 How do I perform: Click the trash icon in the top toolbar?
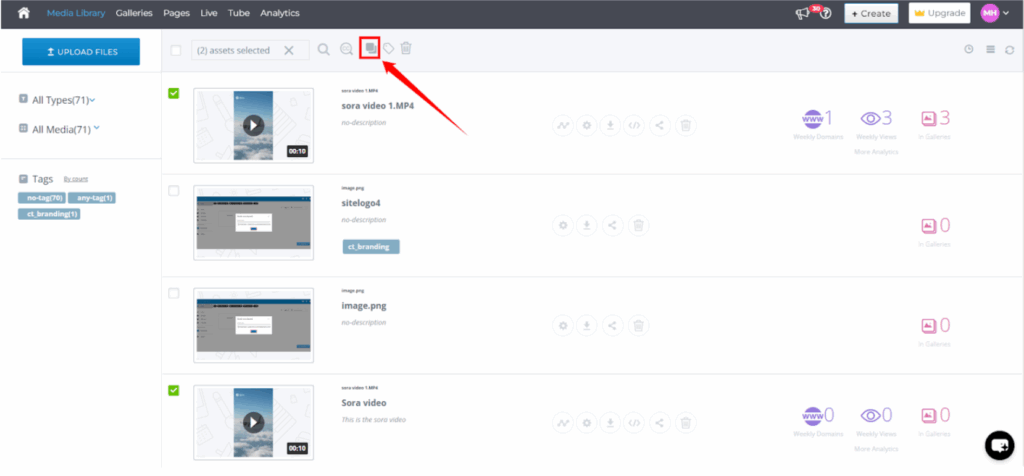coord(406,49)
